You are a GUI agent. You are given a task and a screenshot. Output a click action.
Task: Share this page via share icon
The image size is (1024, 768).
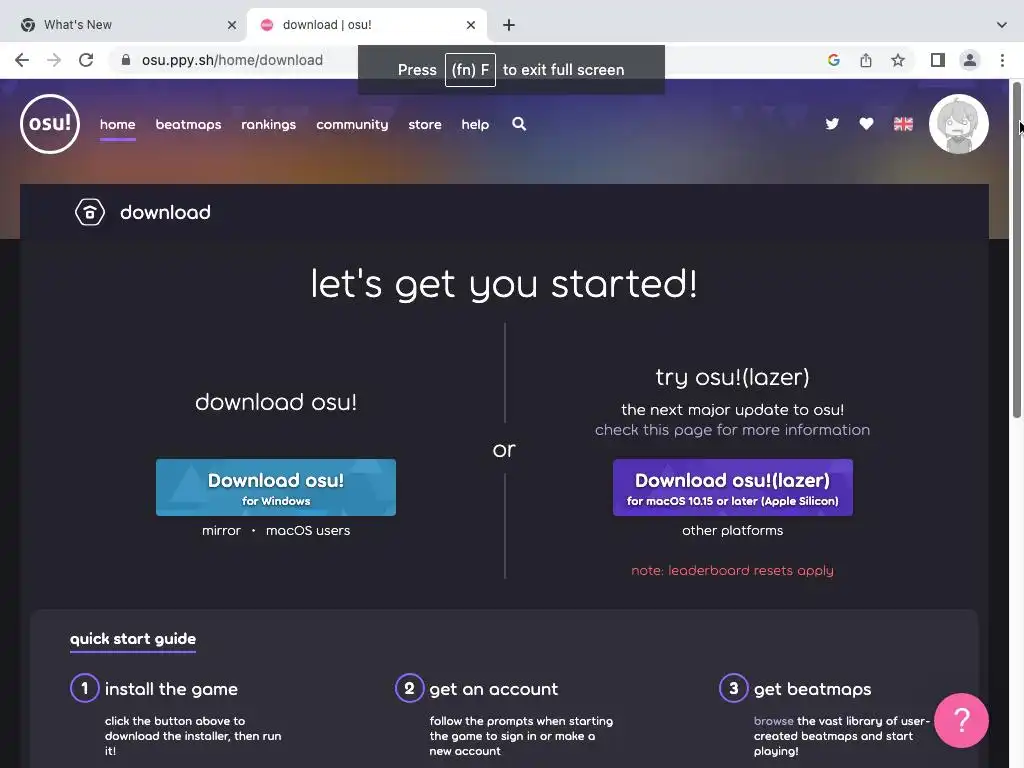866,60
